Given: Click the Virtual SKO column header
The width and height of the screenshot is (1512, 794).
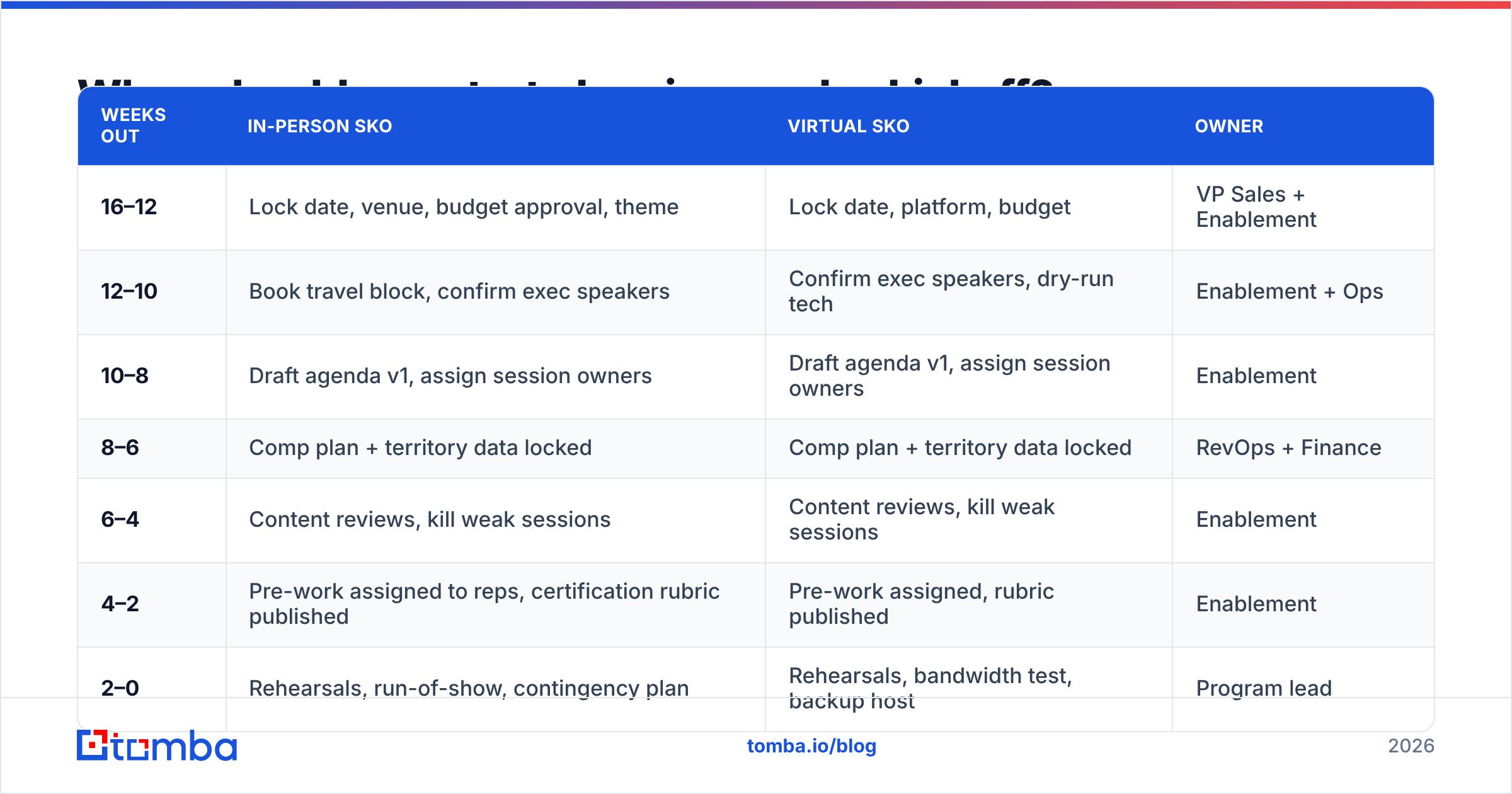Looking at the screenshot, I should pyautogui.click(x=849, y=126).
